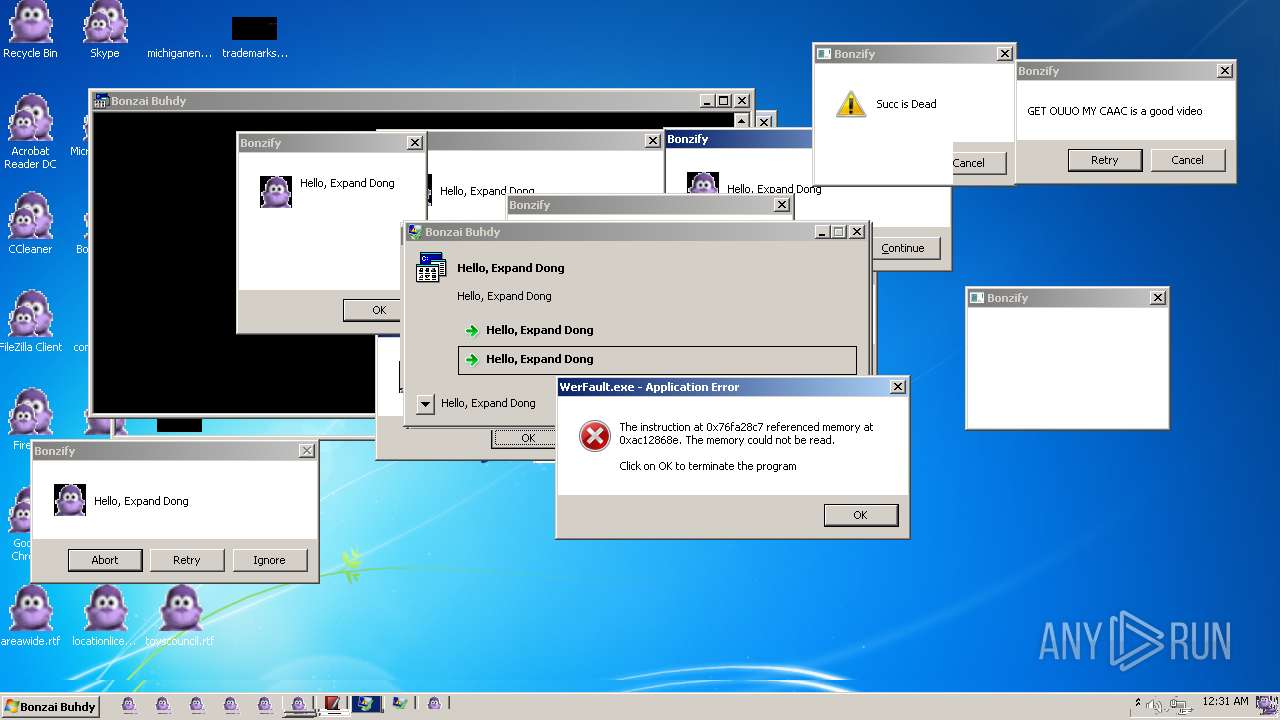Image resolution: width=1280 pixels, height=720 pixels.
Task: Click the red error icon in WerFault dialog
Action: point(595,435)
